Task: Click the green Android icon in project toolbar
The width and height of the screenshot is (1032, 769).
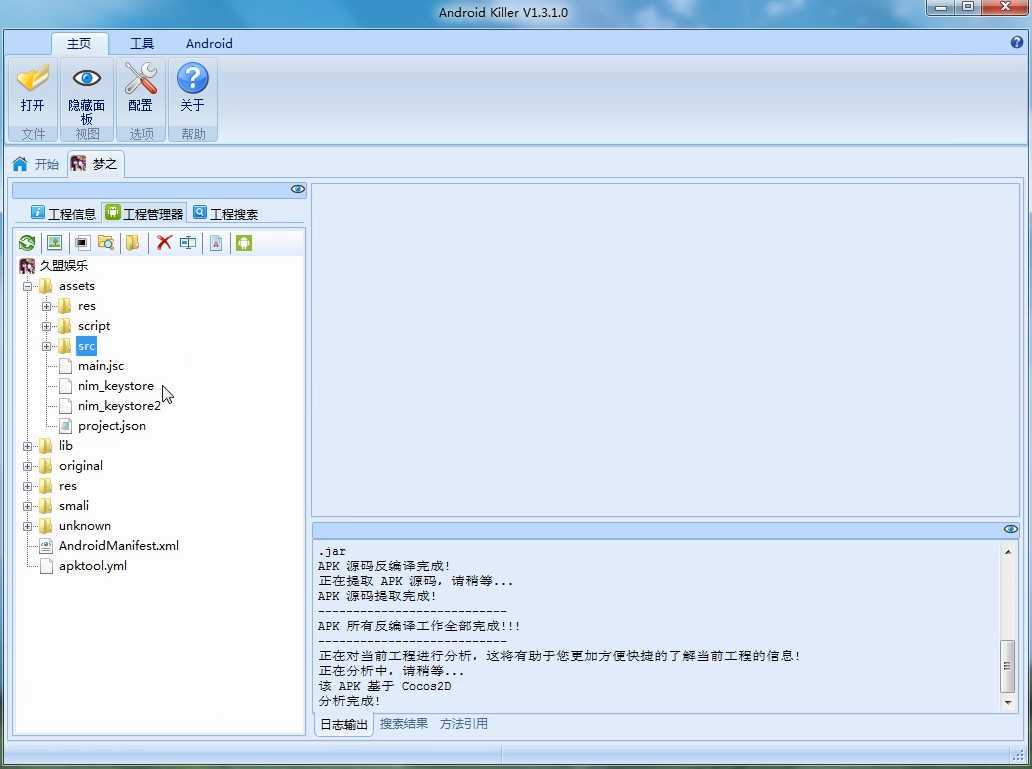Action: pyautogui.click(x=243, y=243)
